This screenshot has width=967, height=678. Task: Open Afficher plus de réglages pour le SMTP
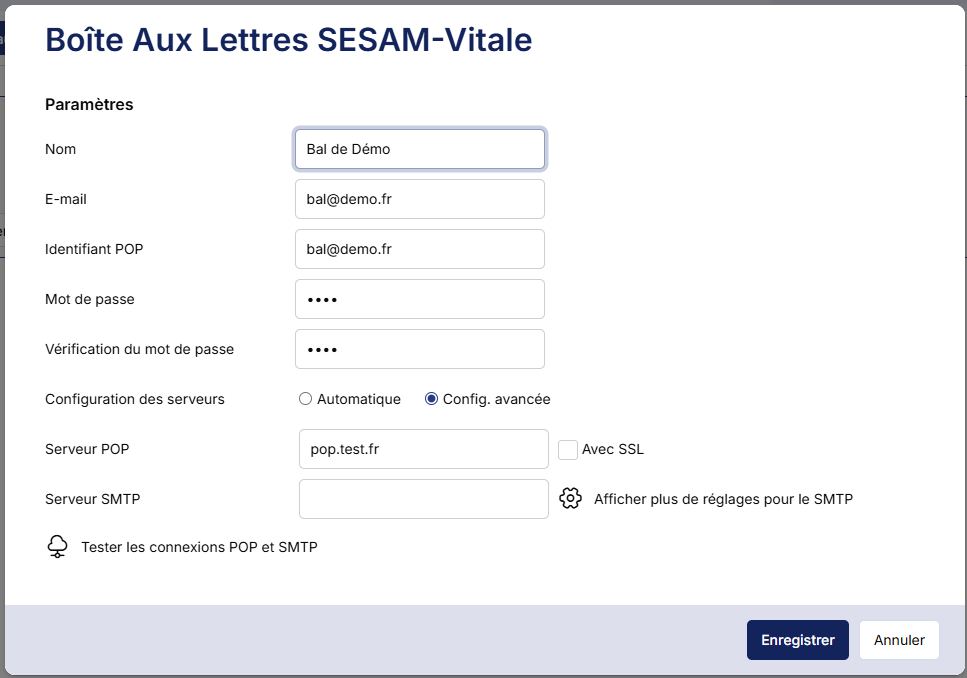pos(723,499)
